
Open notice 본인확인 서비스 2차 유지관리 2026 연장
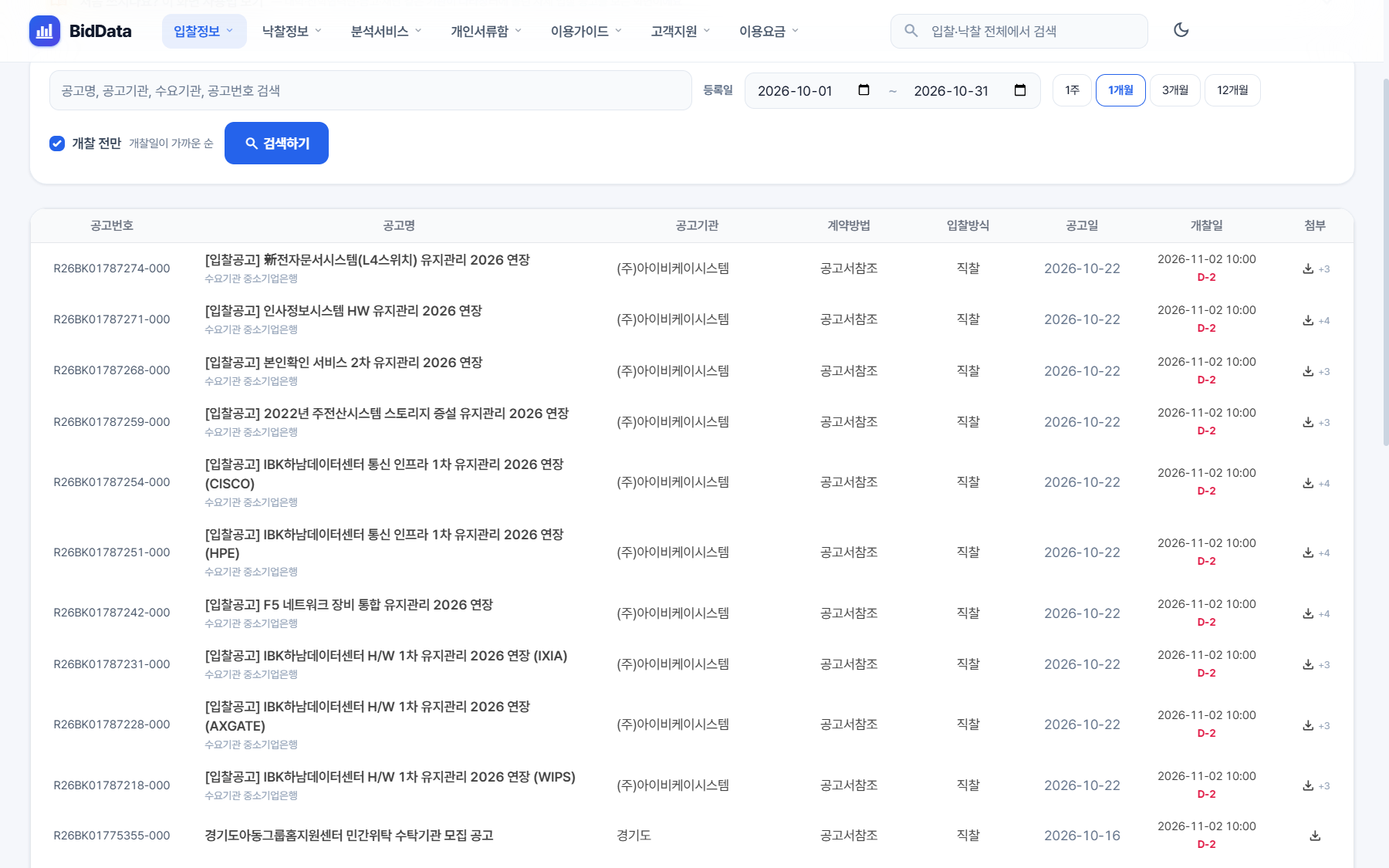pyautogui.click(x=343, y=363)
